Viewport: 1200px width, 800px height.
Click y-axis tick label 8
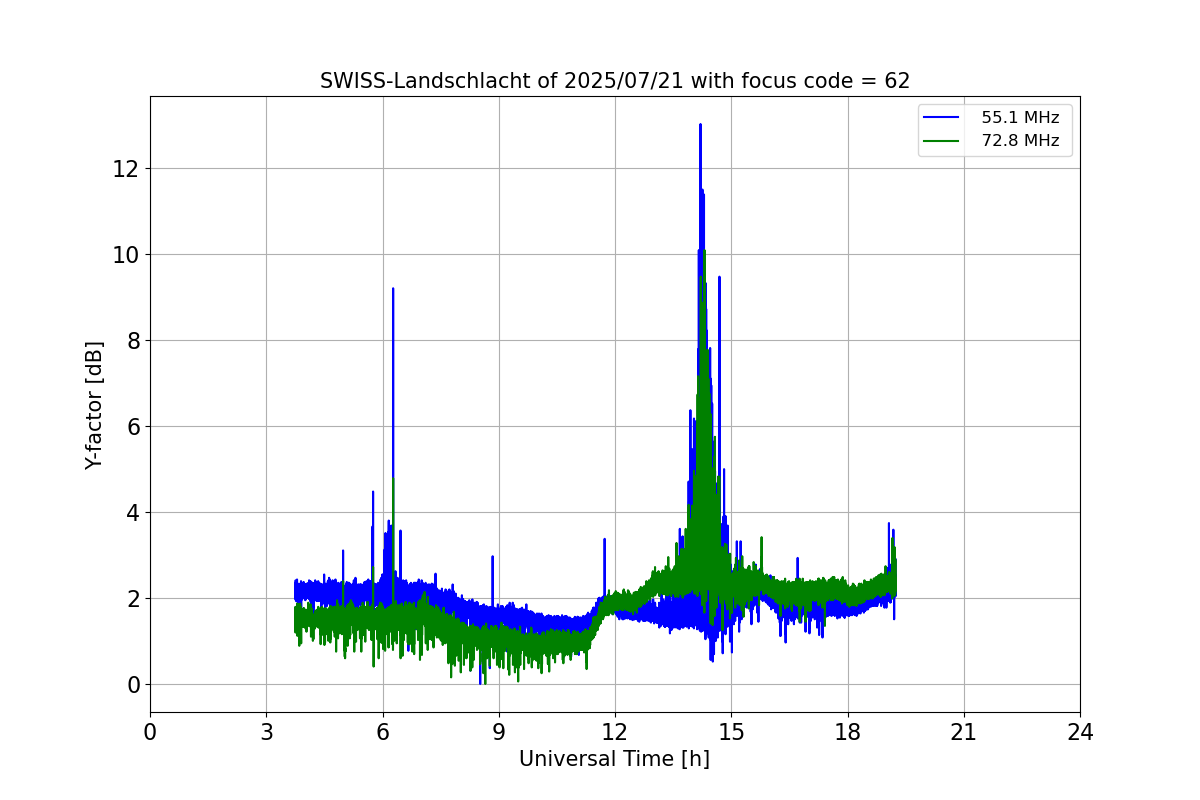click(131, 341)
